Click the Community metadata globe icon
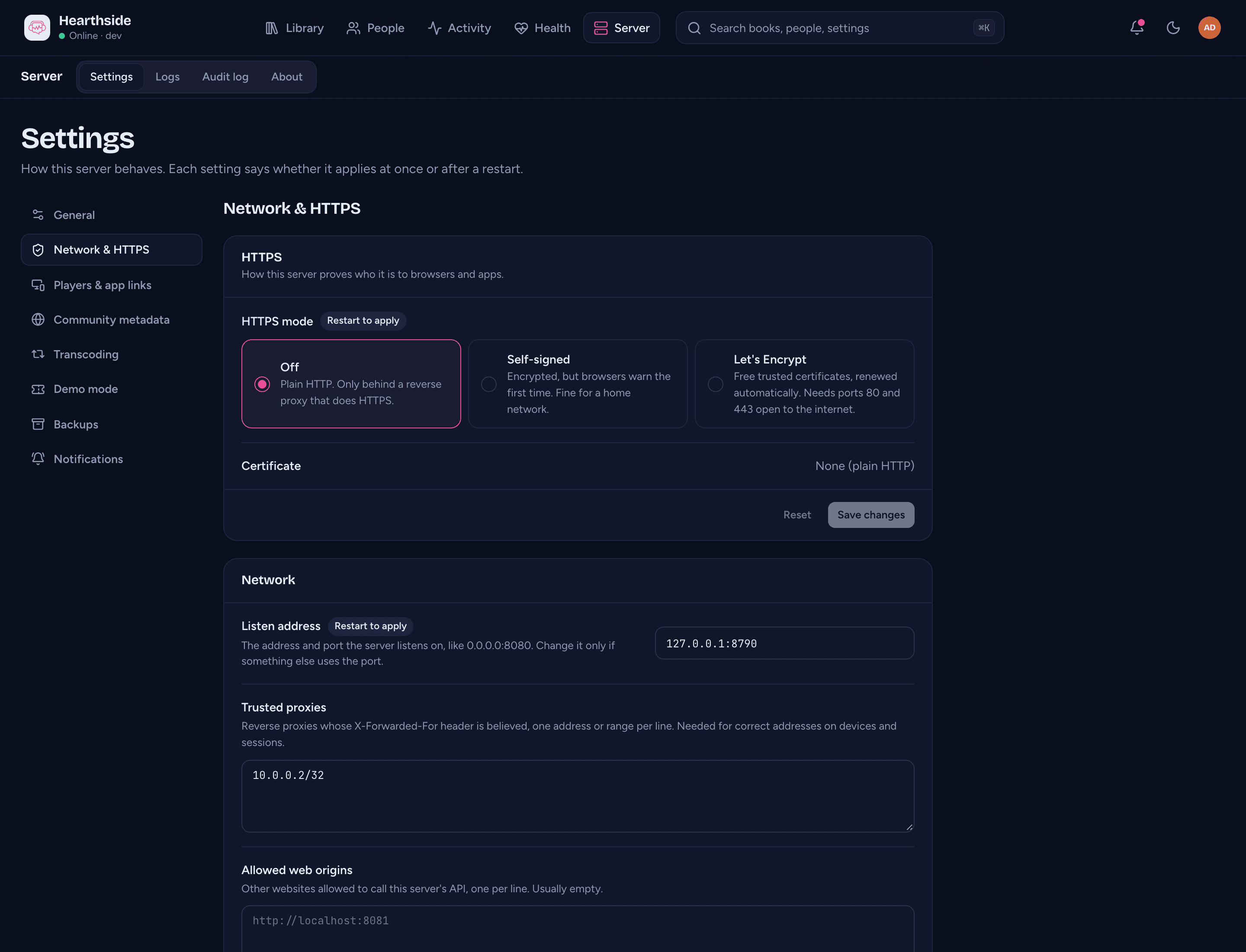 point(38,320)
